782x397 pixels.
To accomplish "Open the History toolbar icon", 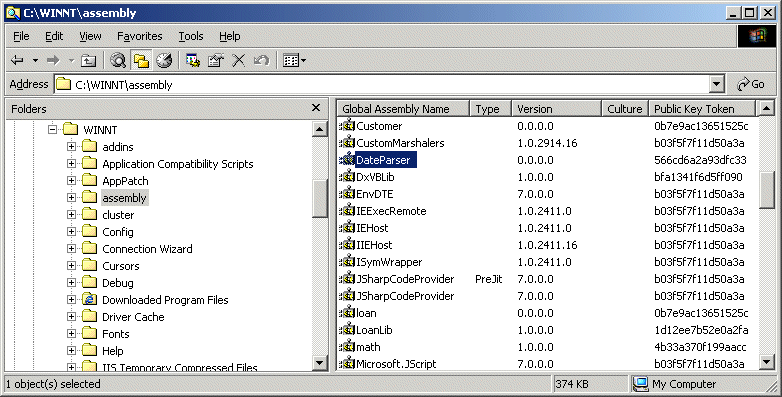I will click(164, 60).
